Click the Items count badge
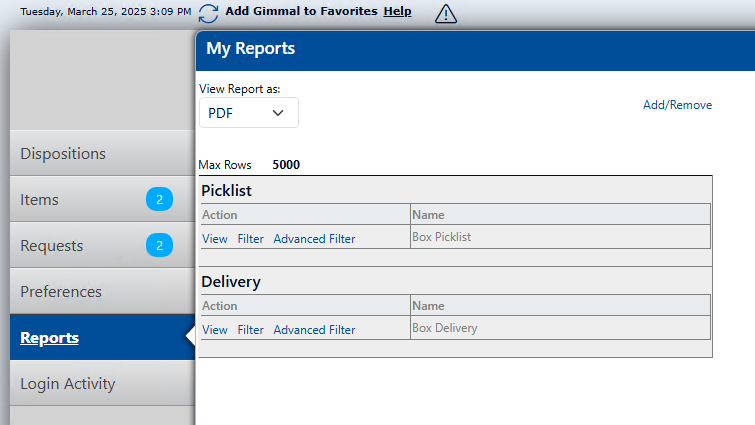755x425 pixels. coord(159,200)
